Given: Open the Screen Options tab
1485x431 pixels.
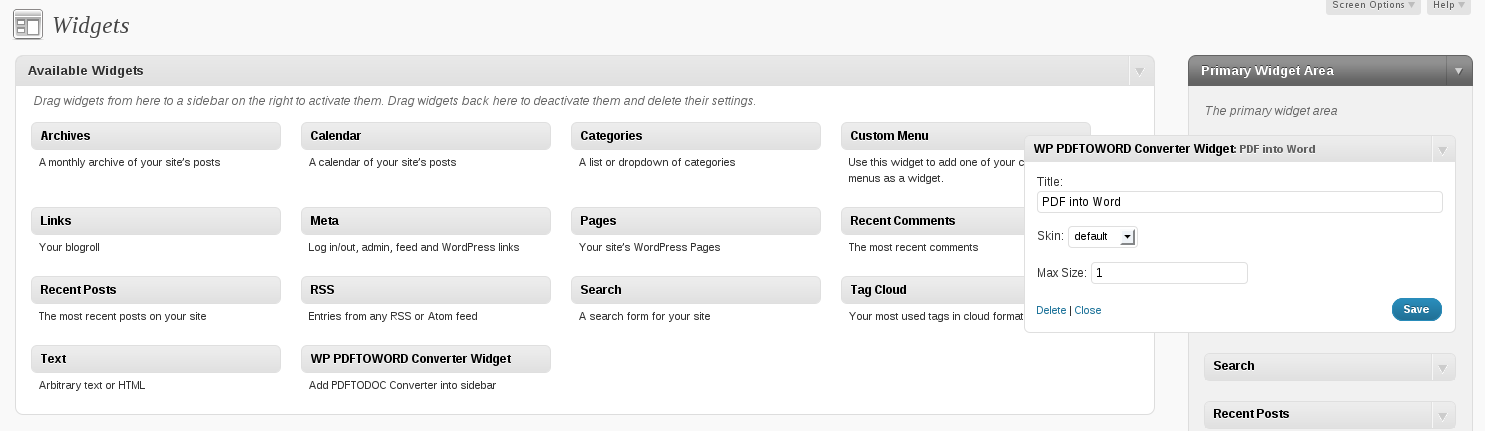Looking at the screenshot, I should coord(1373,6).
